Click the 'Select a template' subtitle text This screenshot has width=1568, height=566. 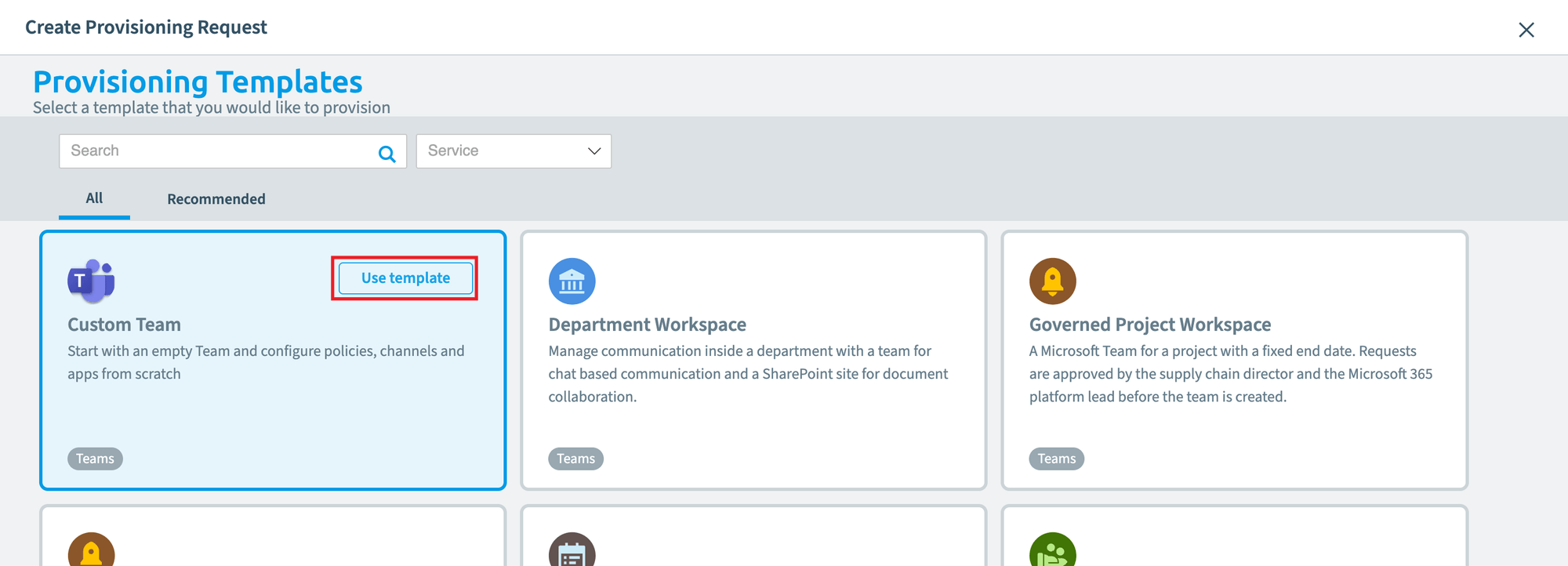[212, 107]
